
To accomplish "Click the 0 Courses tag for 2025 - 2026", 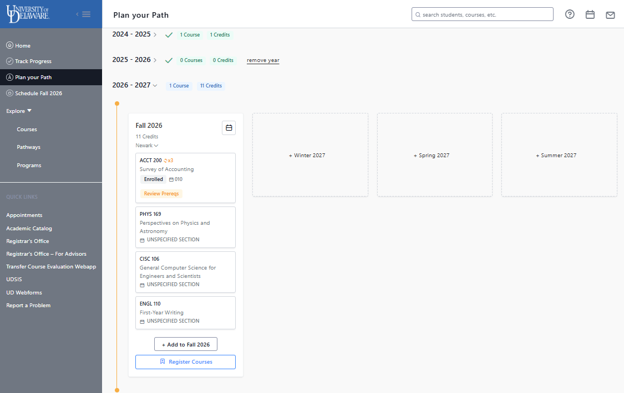I will tap(191, 60).
